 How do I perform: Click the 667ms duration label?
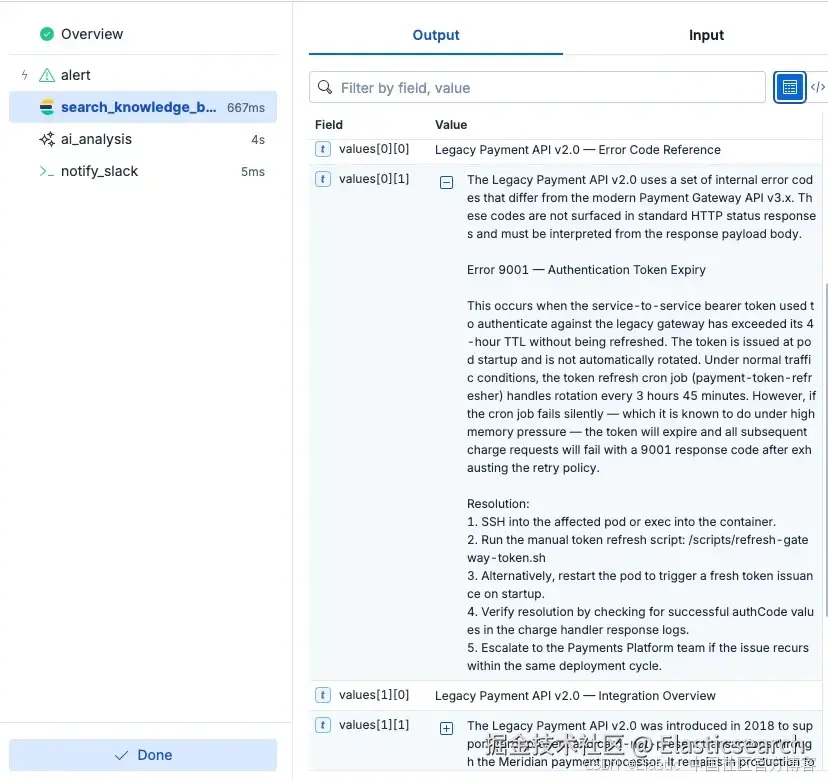pos(246,108)
